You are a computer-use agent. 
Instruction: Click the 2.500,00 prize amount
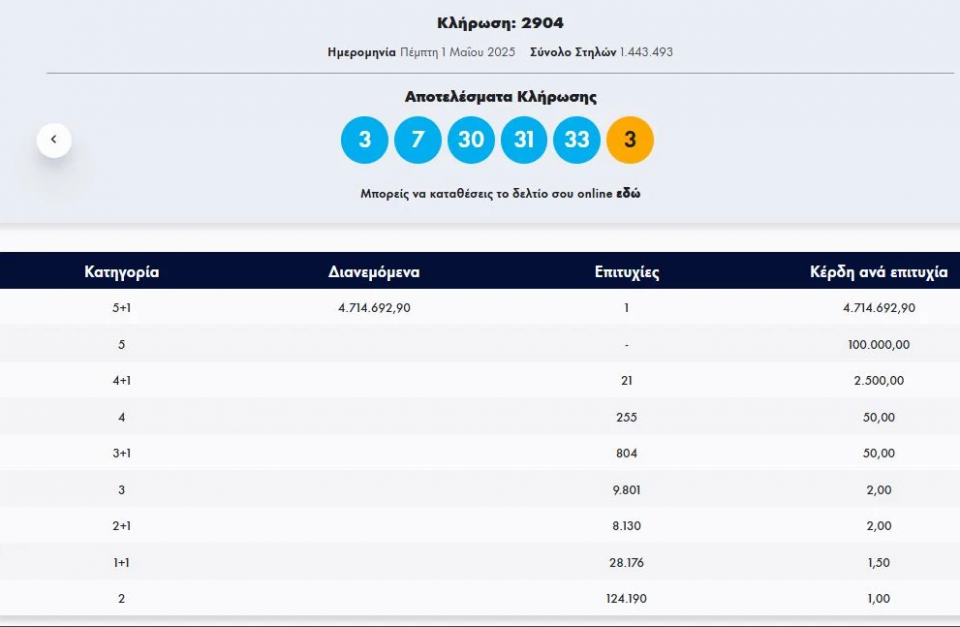pos(878,381)
